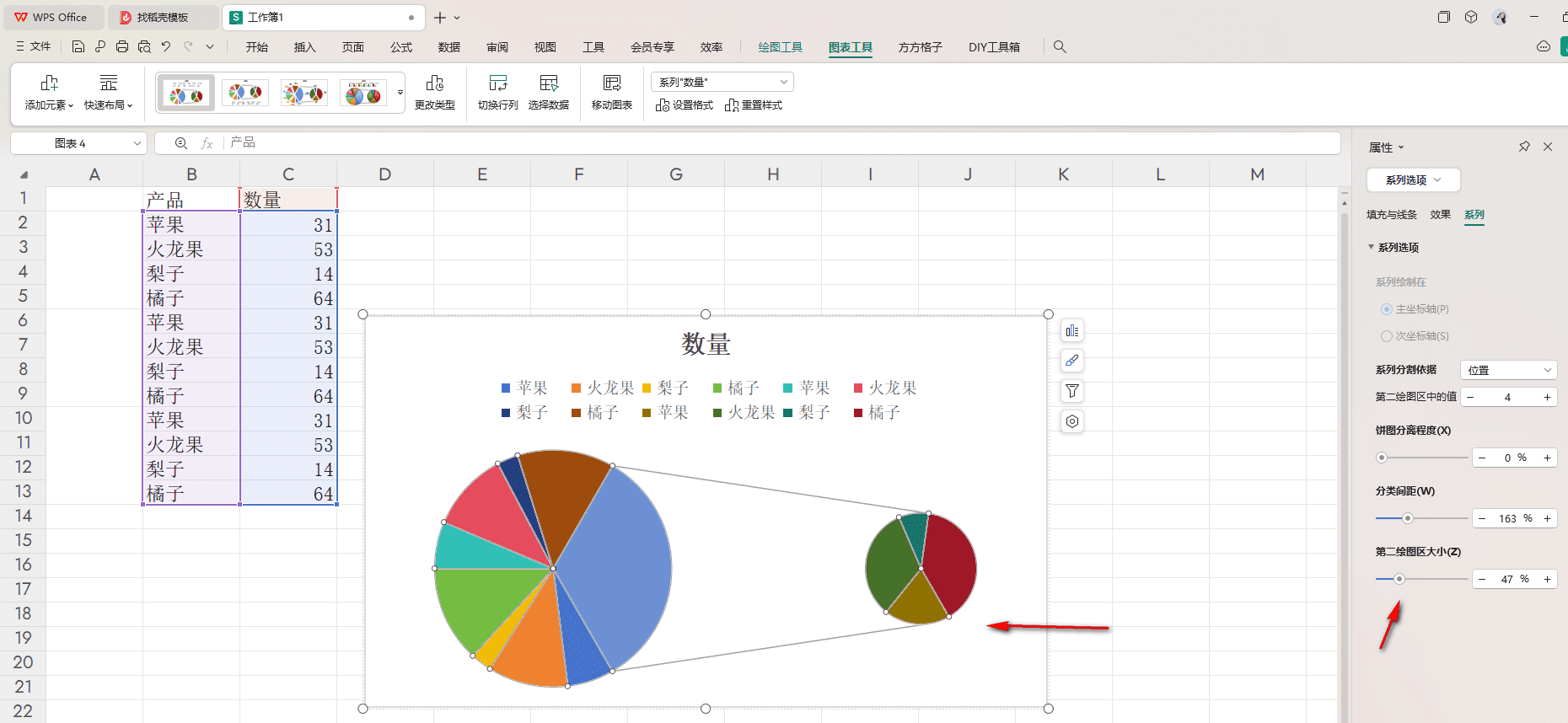Open the quick access customize arrow
This screenshot has width=1568, height=723.
click(x=210, y=47)
